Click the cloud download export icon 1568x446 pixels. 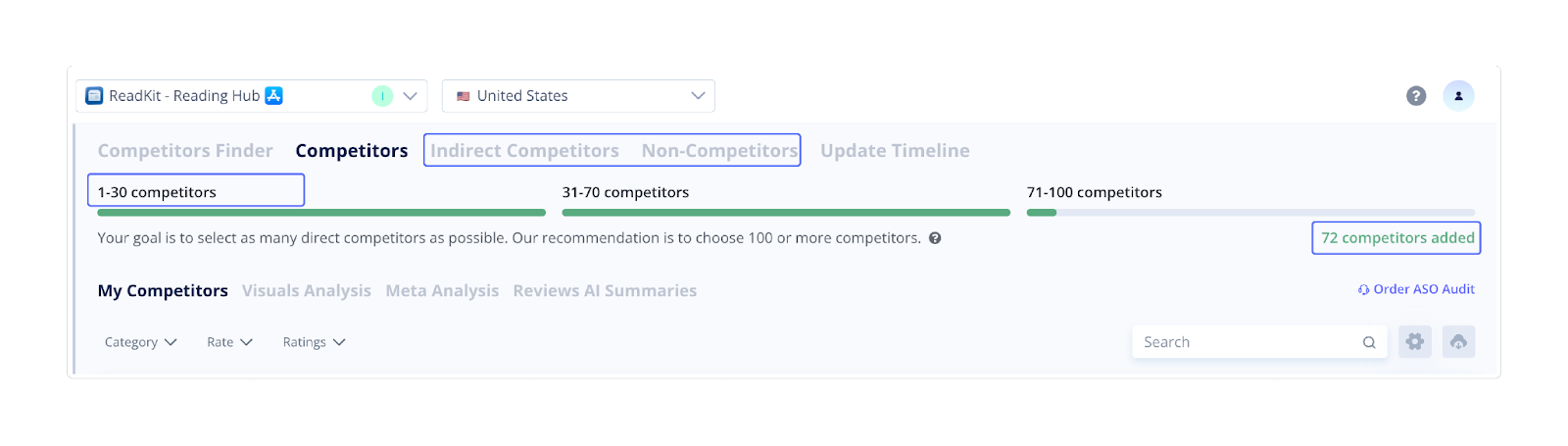tap(1458, 342)
